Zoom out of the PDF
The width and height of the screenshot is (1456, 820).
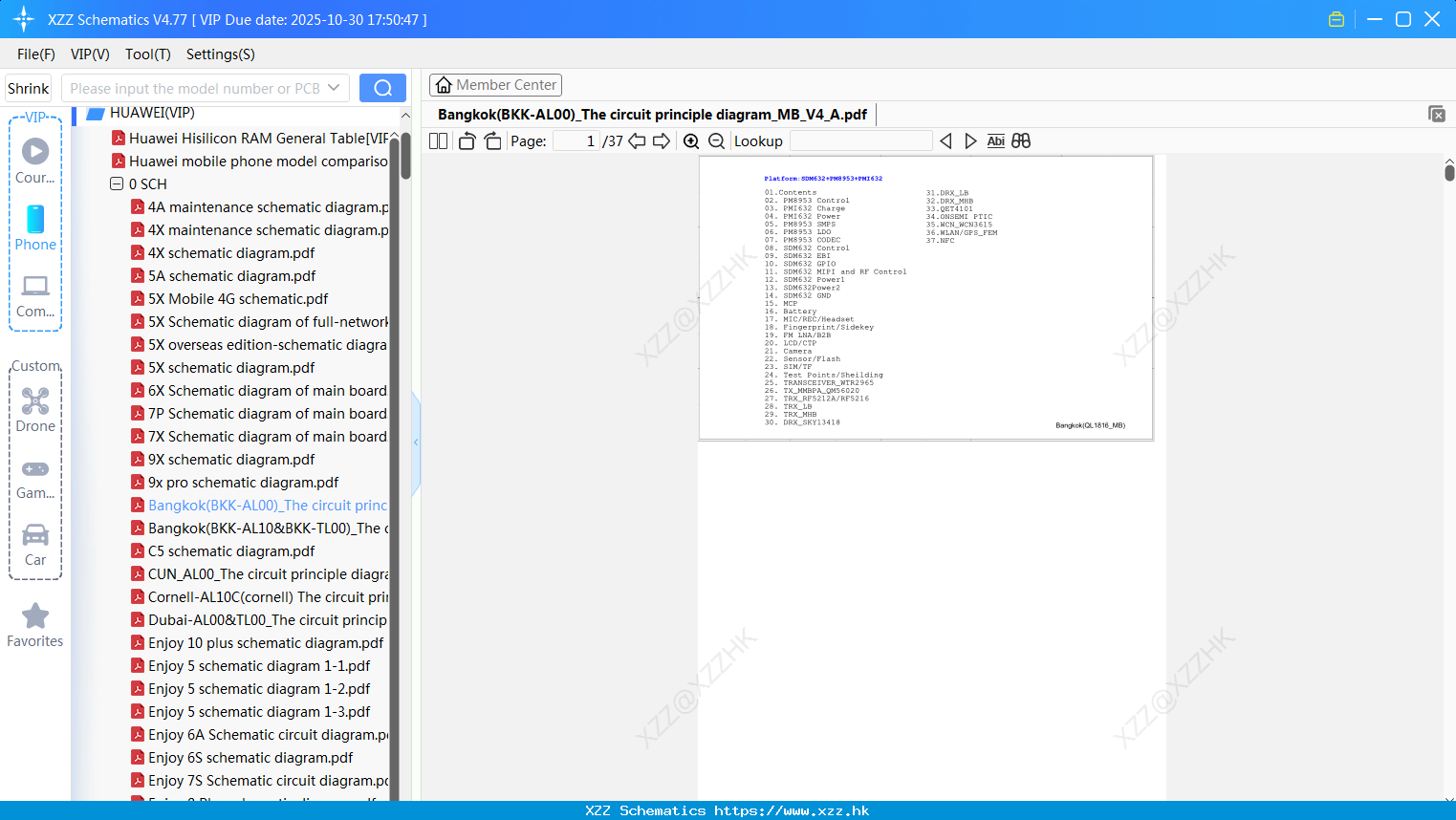coord(716,141)
